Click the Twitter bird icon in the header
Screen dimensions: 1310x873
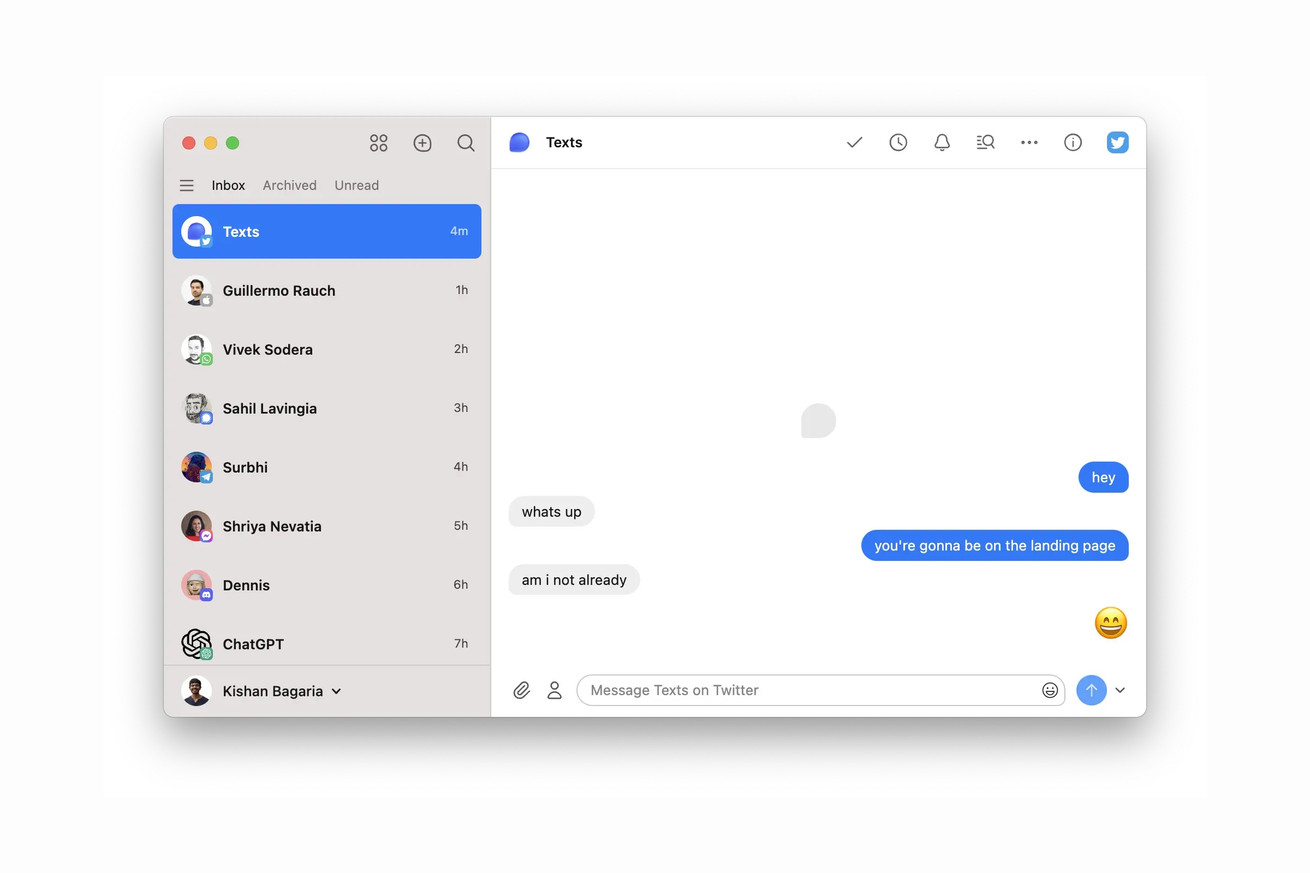tap(1118, 143)
